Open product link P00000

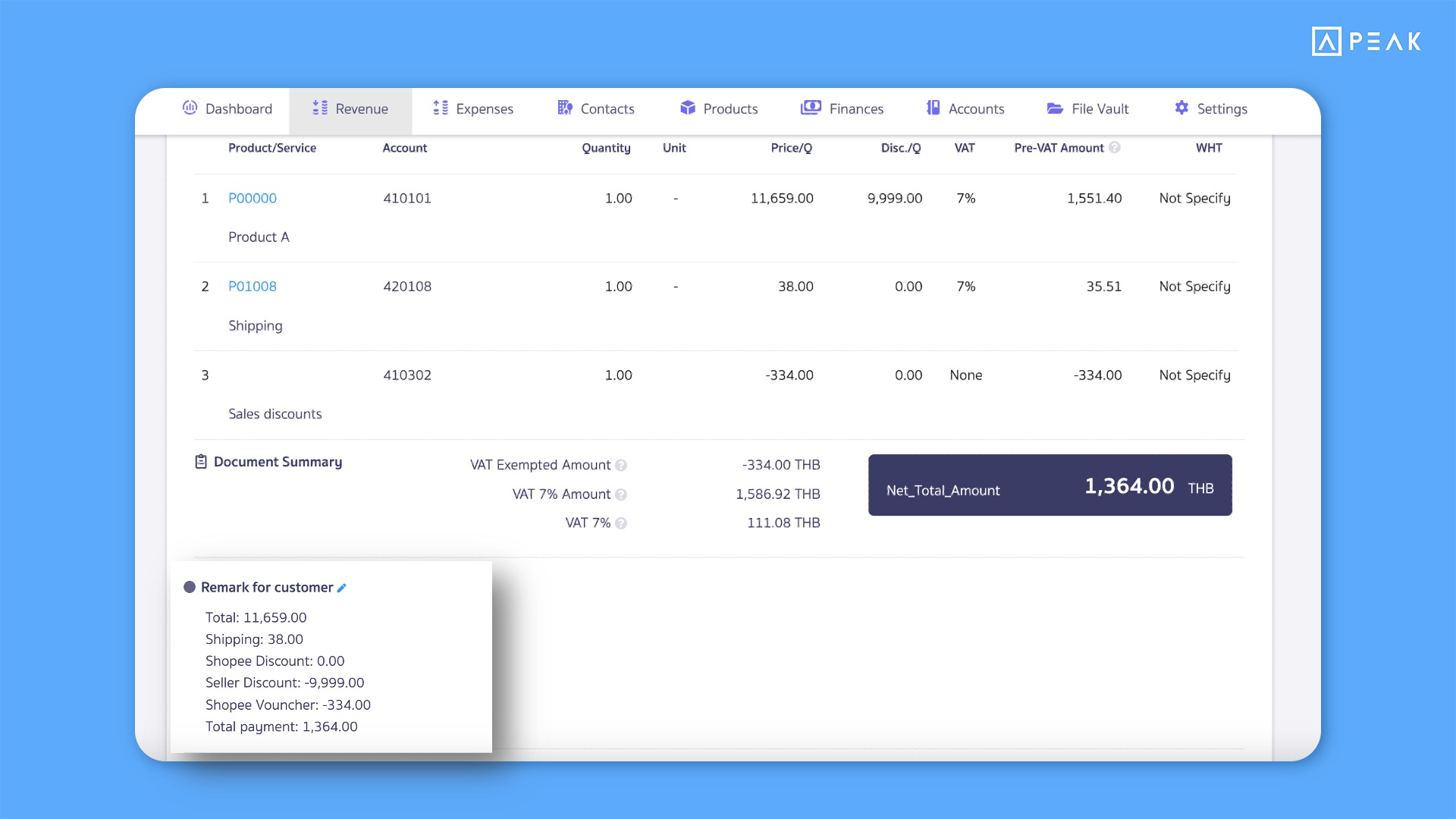[x=252, y=198]
